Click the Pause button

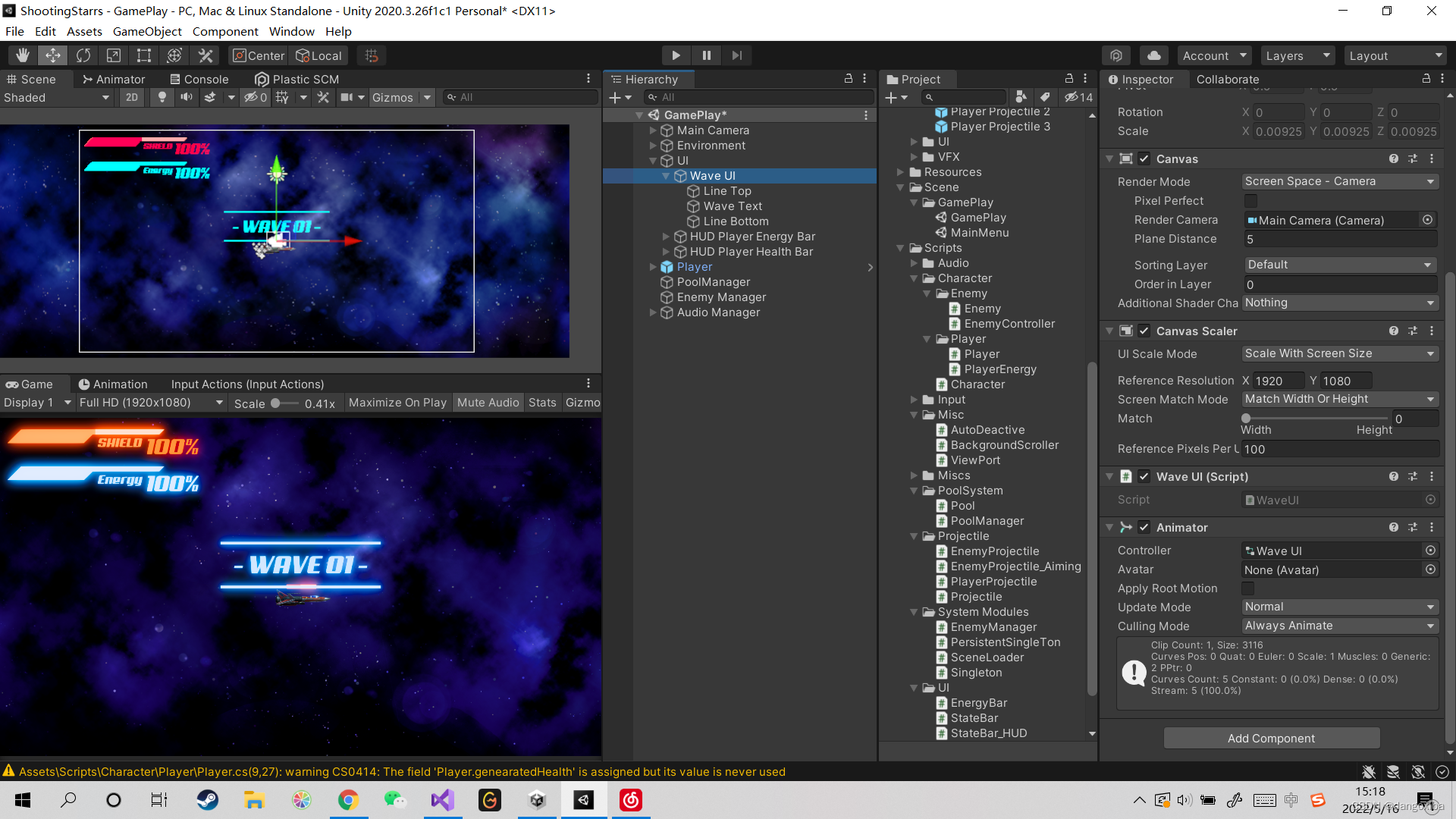coord(706,55)
